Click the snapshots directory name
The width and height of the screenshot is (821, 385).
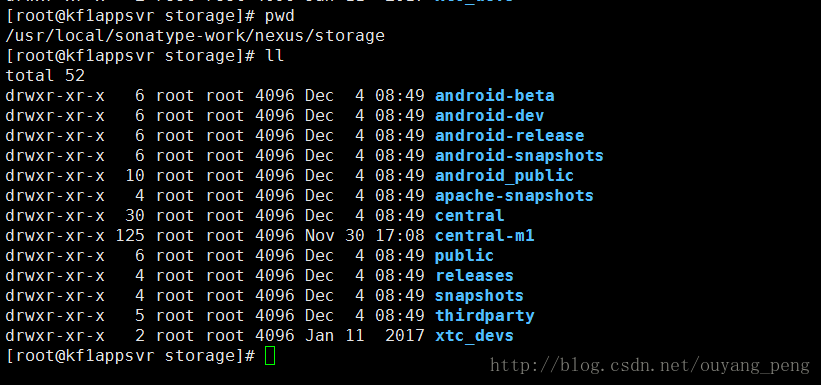479,296
